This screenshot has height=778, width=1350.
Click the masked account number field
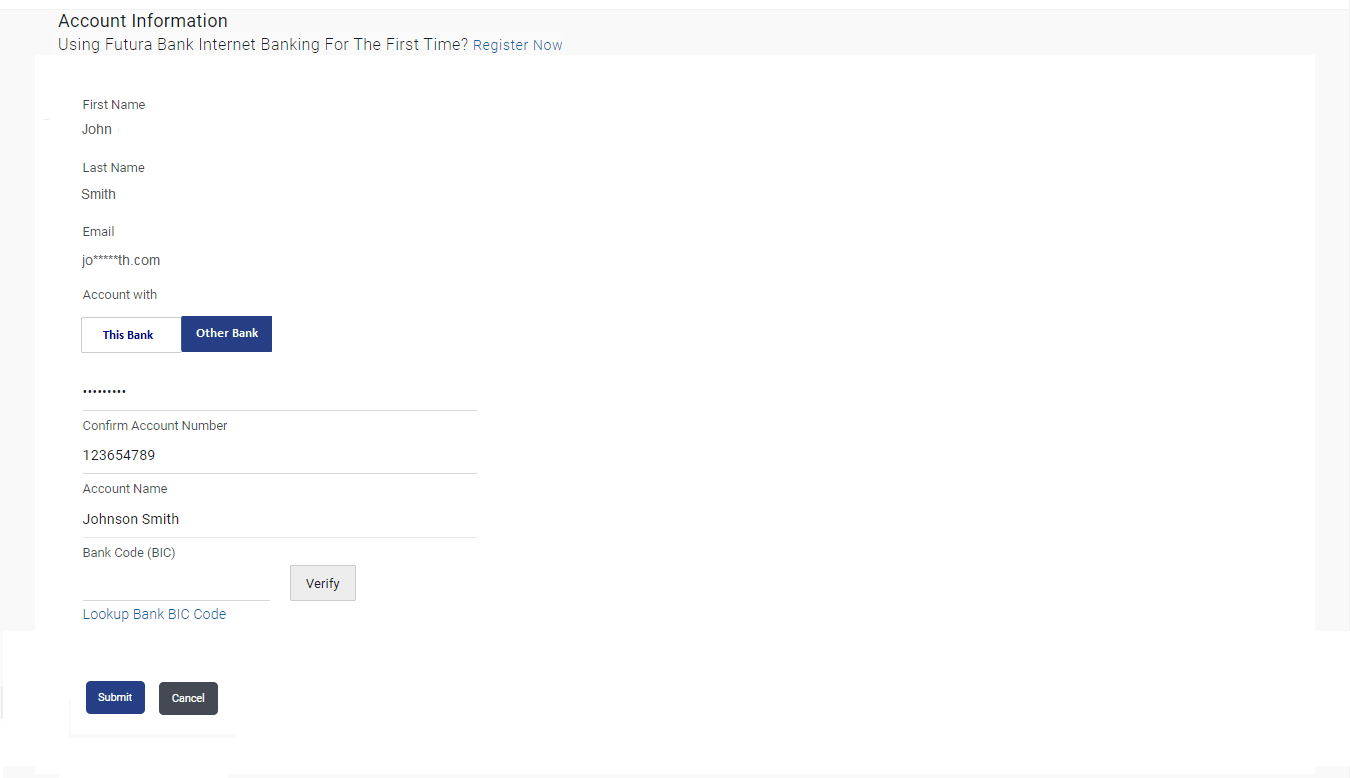(x=279, y=391)
